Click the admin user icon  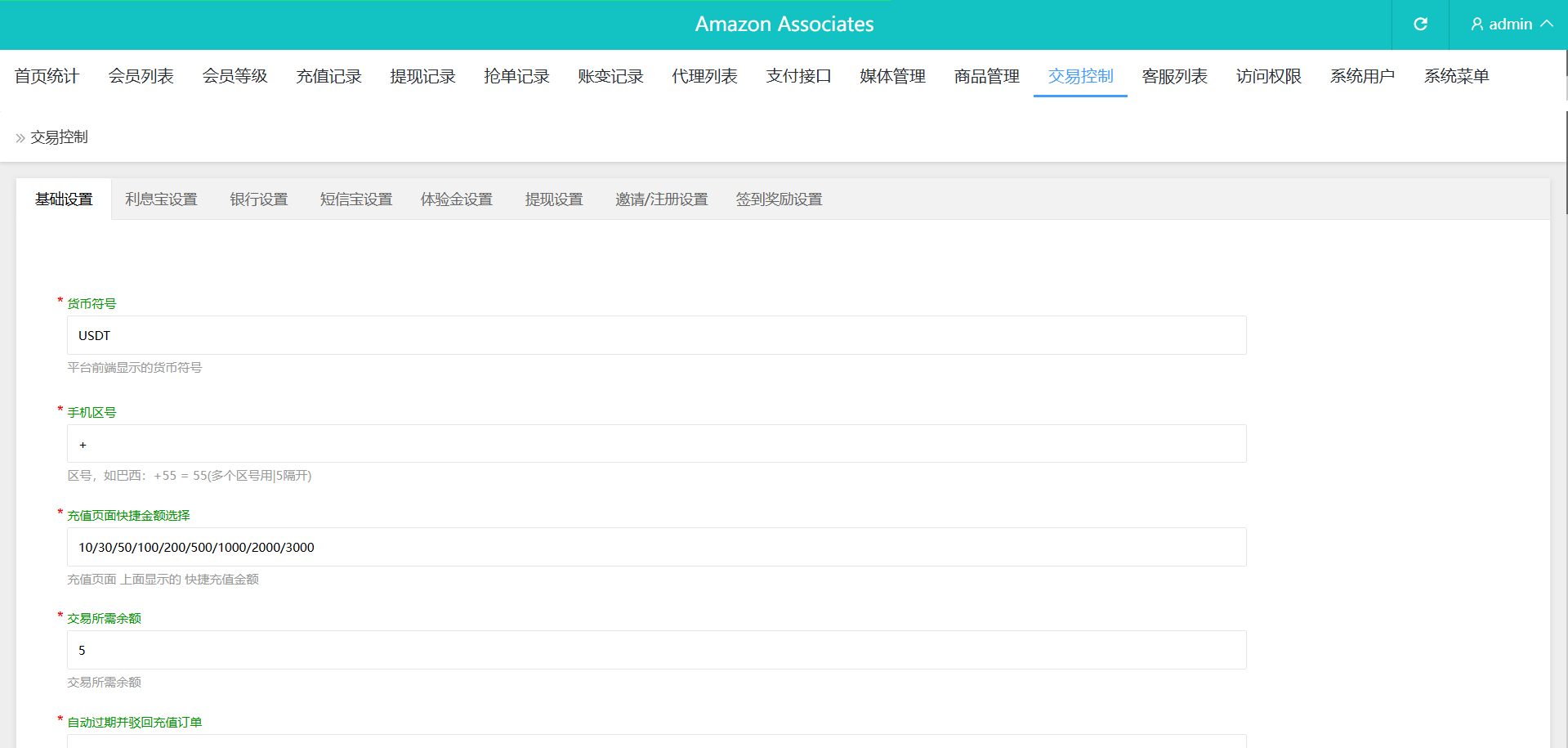(1476, 25)
